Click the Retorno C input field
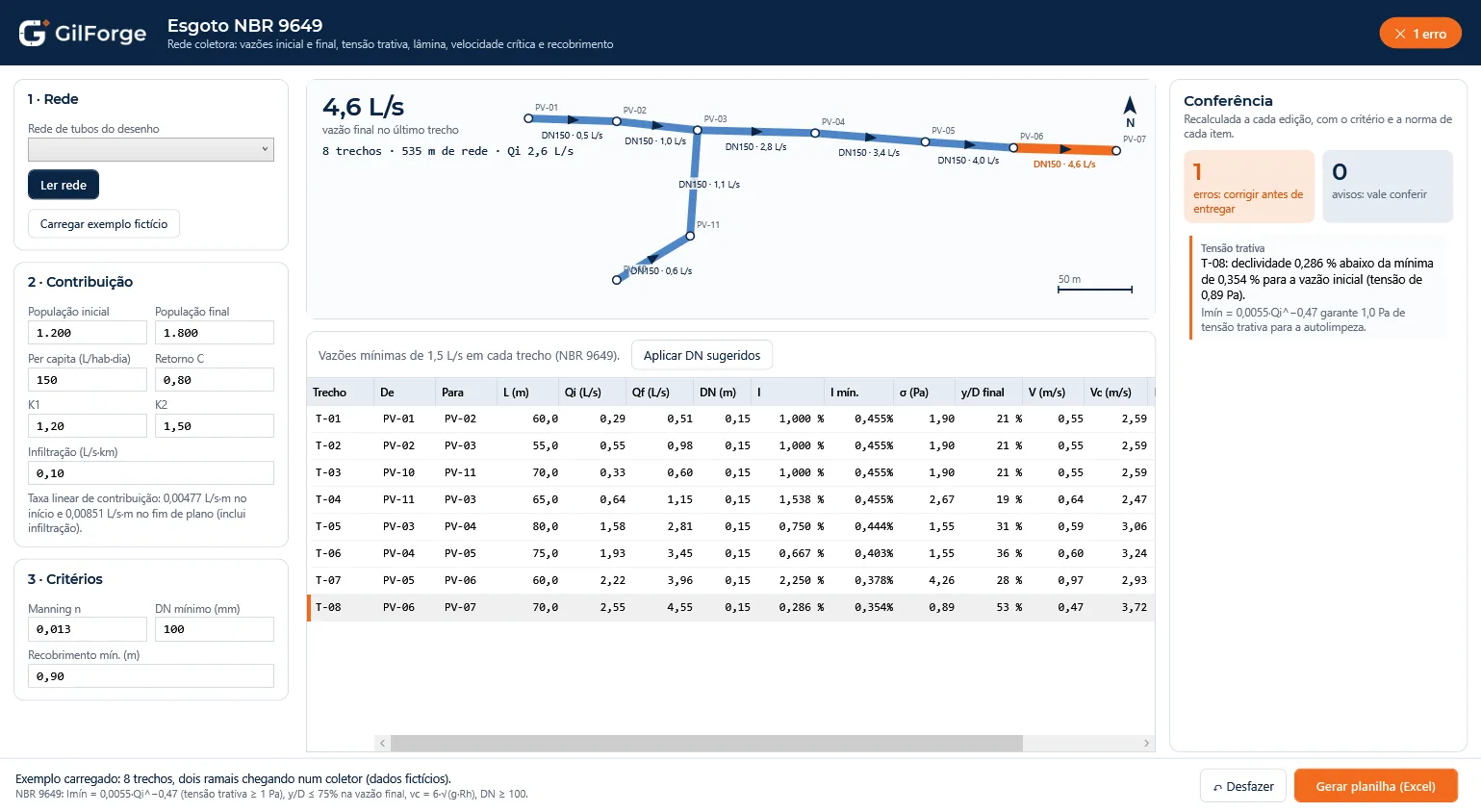This screenshot has width=1481, height=812. pos(215,380)
